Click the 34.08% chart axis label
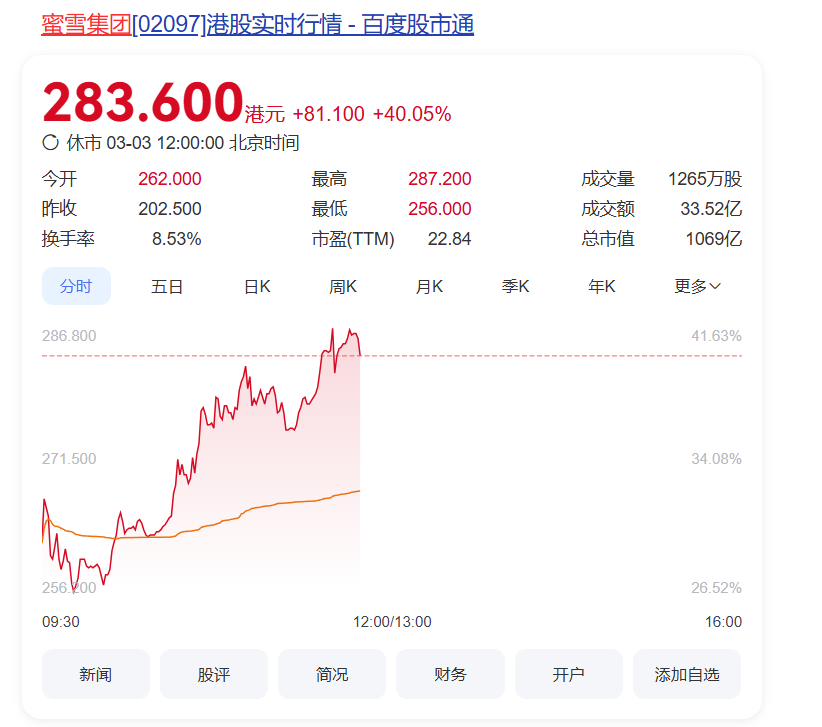Screen dimensions: 822x727 [716, 459]
